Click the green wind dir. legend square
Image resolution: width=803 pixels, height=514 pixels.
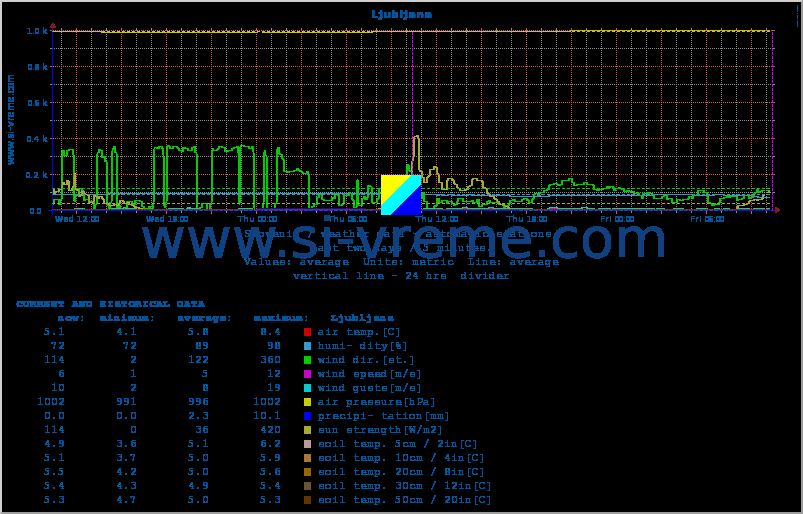[x=308, y=360]
